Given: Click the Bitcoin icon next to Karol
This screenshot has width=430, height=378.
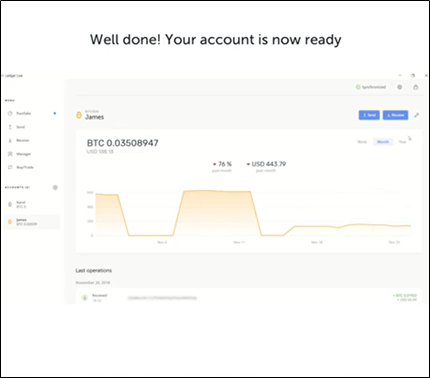Looking at the screenshot, I should (x=10, y=204).
